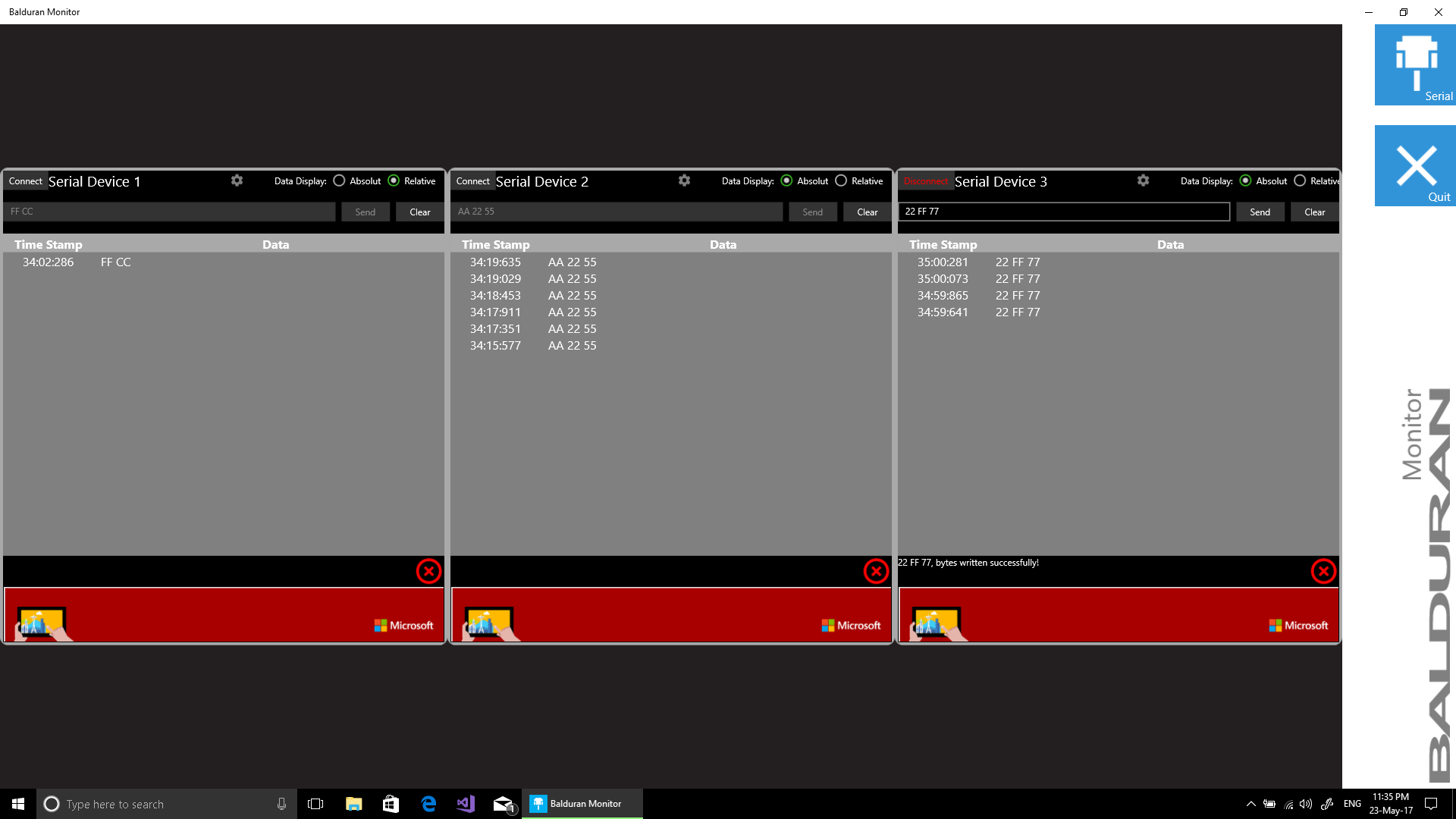Disconnect Serial Device 3
Screen dimensions: 1456x819
pos(925,181)
